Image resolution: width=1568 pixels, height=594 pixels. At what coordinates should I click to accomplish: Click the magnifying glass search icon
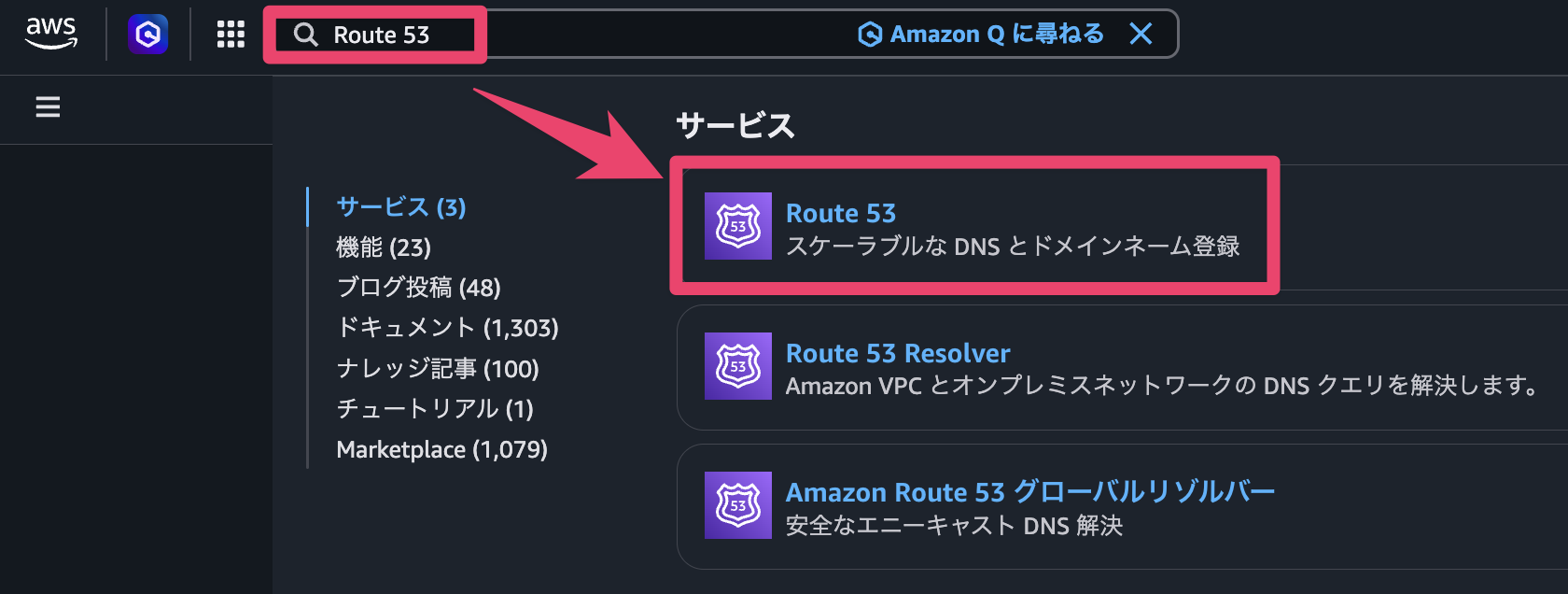point(306,35)
